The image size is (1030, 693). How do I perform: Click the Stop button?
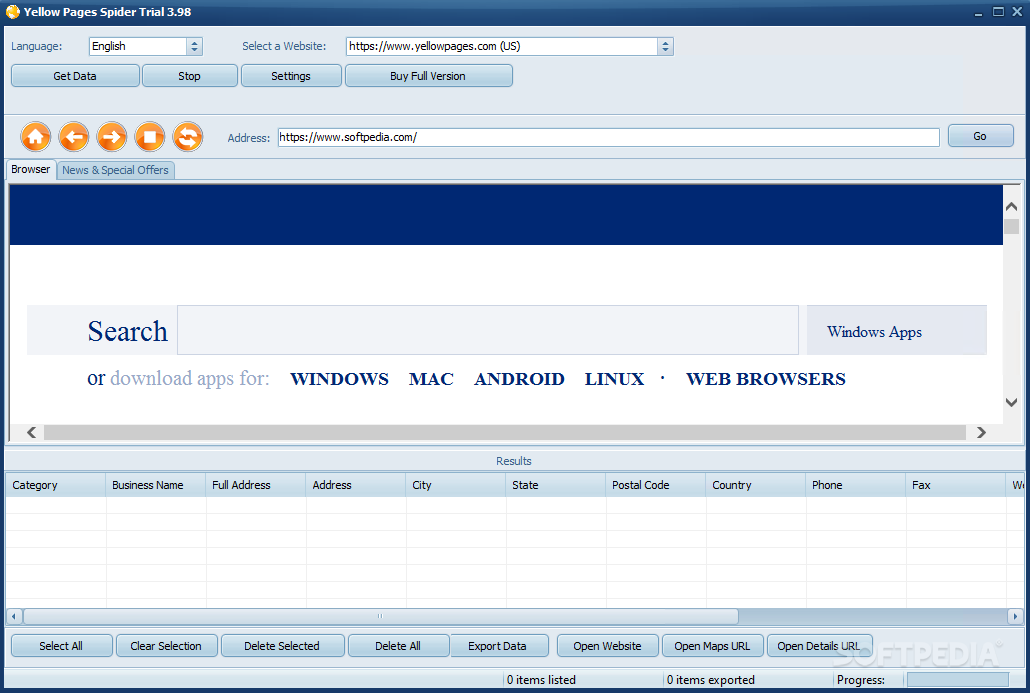coord(189,76)
